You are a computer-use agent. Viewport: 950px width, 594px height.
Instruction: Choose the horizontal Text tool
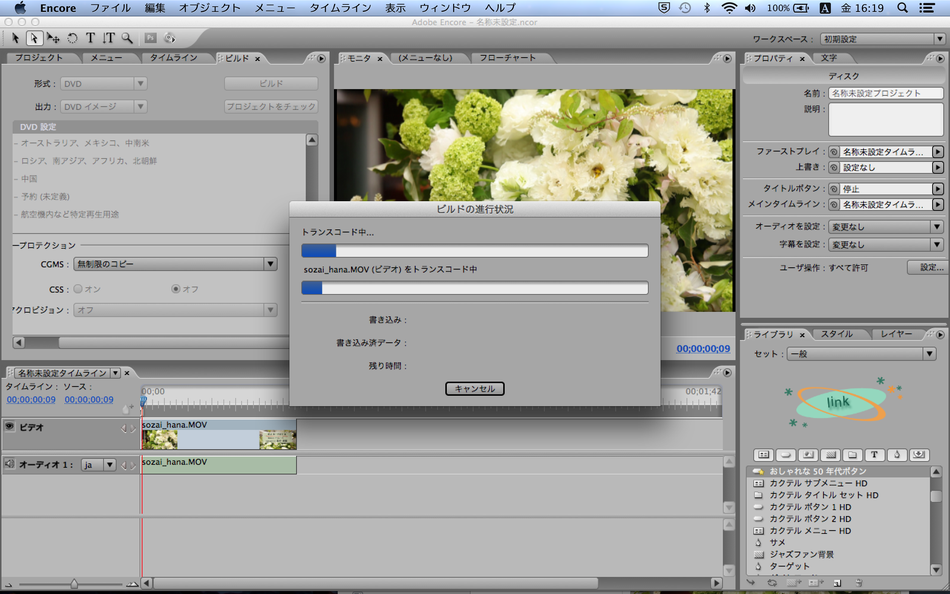click(x=90, y=38)
